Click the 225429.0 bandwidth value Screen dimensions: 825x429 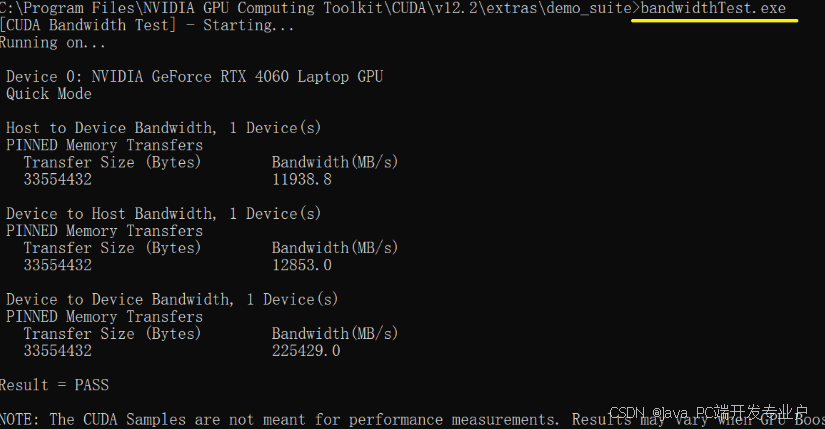(306, 351)
